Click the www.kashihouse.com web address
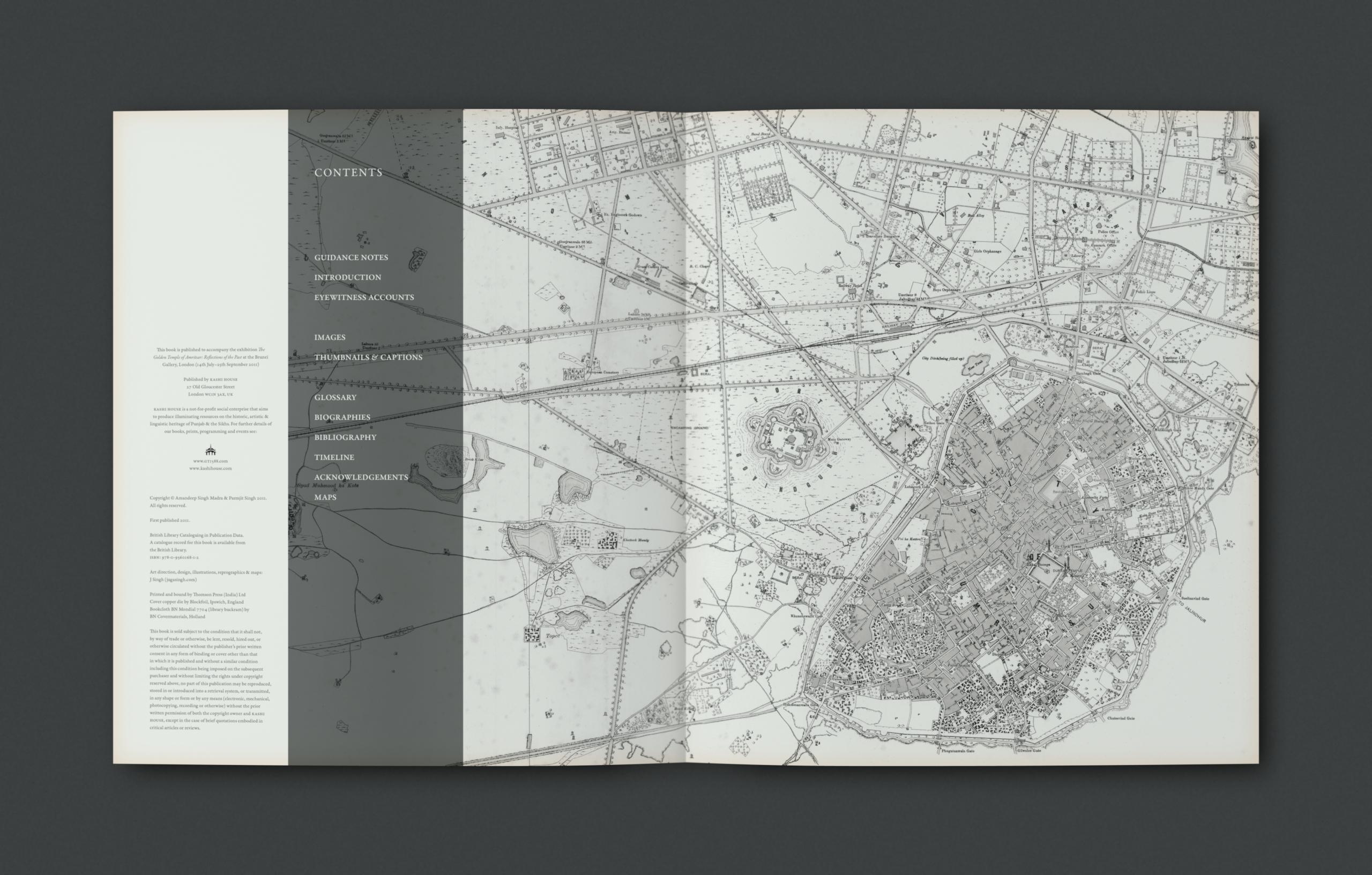The width and height of the screenshot is (1372, 875). 210,469
